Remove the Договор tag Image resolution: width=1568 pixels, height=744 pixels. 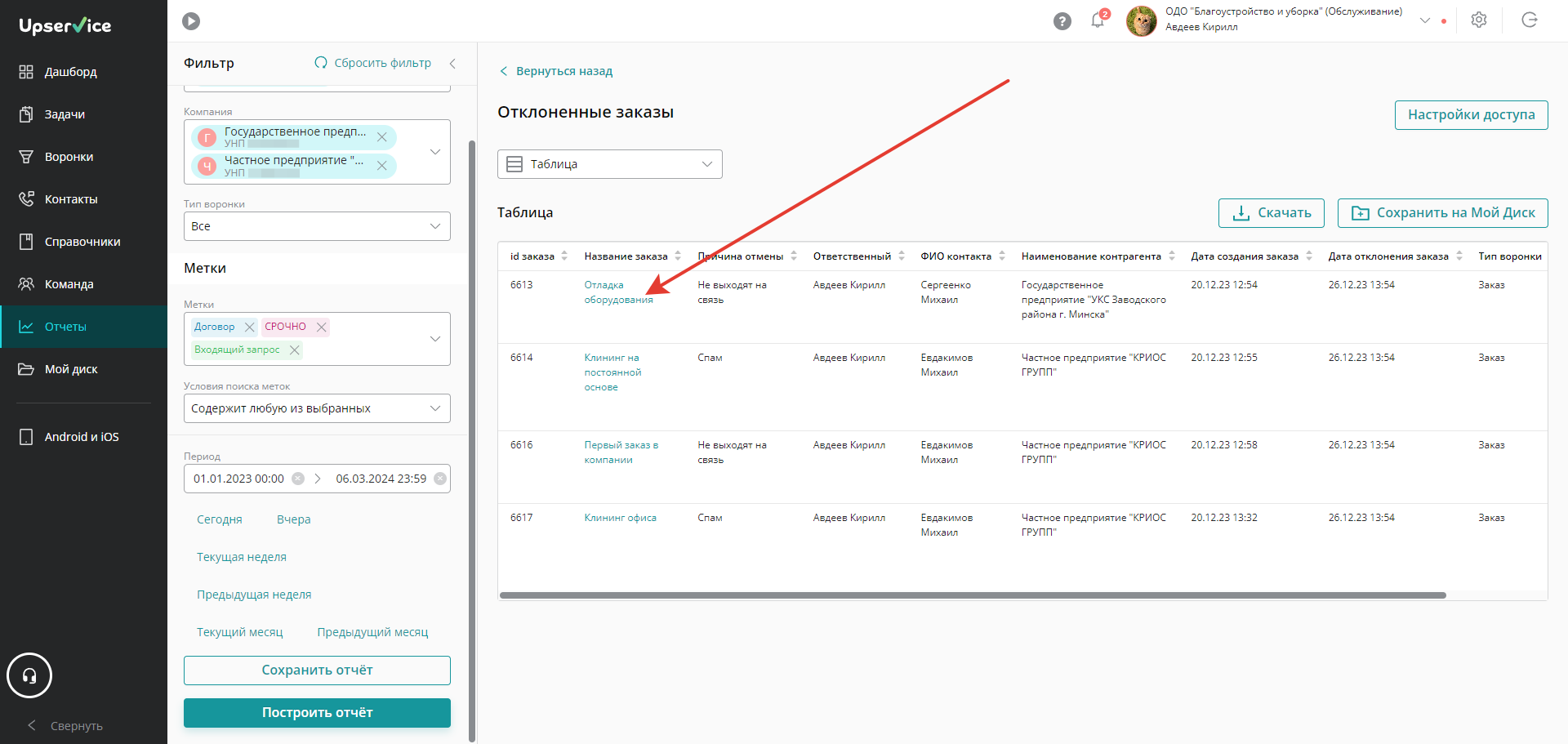pos(249,327)
